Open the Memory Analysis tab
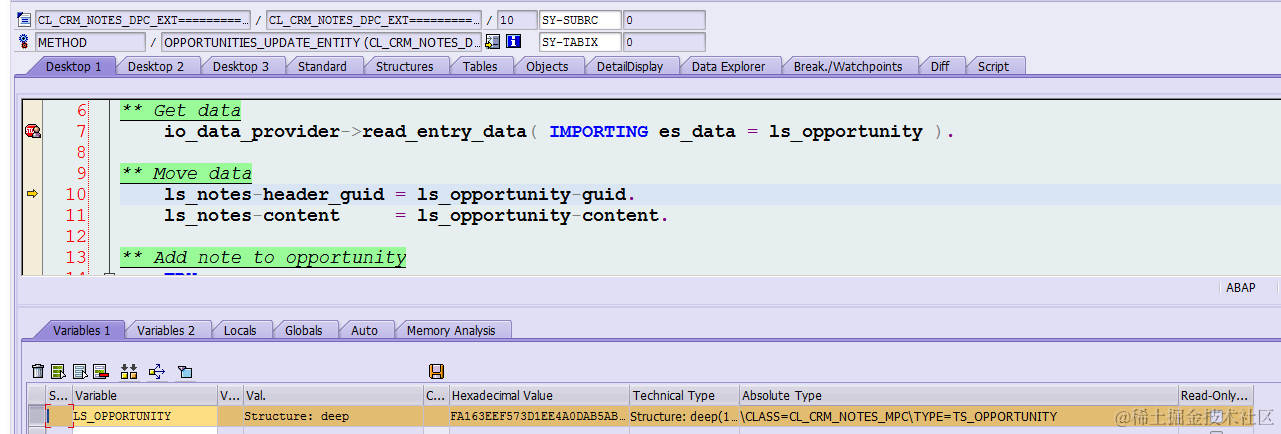This screenshot has height=434, width=1281. click(x=451, y=330)
